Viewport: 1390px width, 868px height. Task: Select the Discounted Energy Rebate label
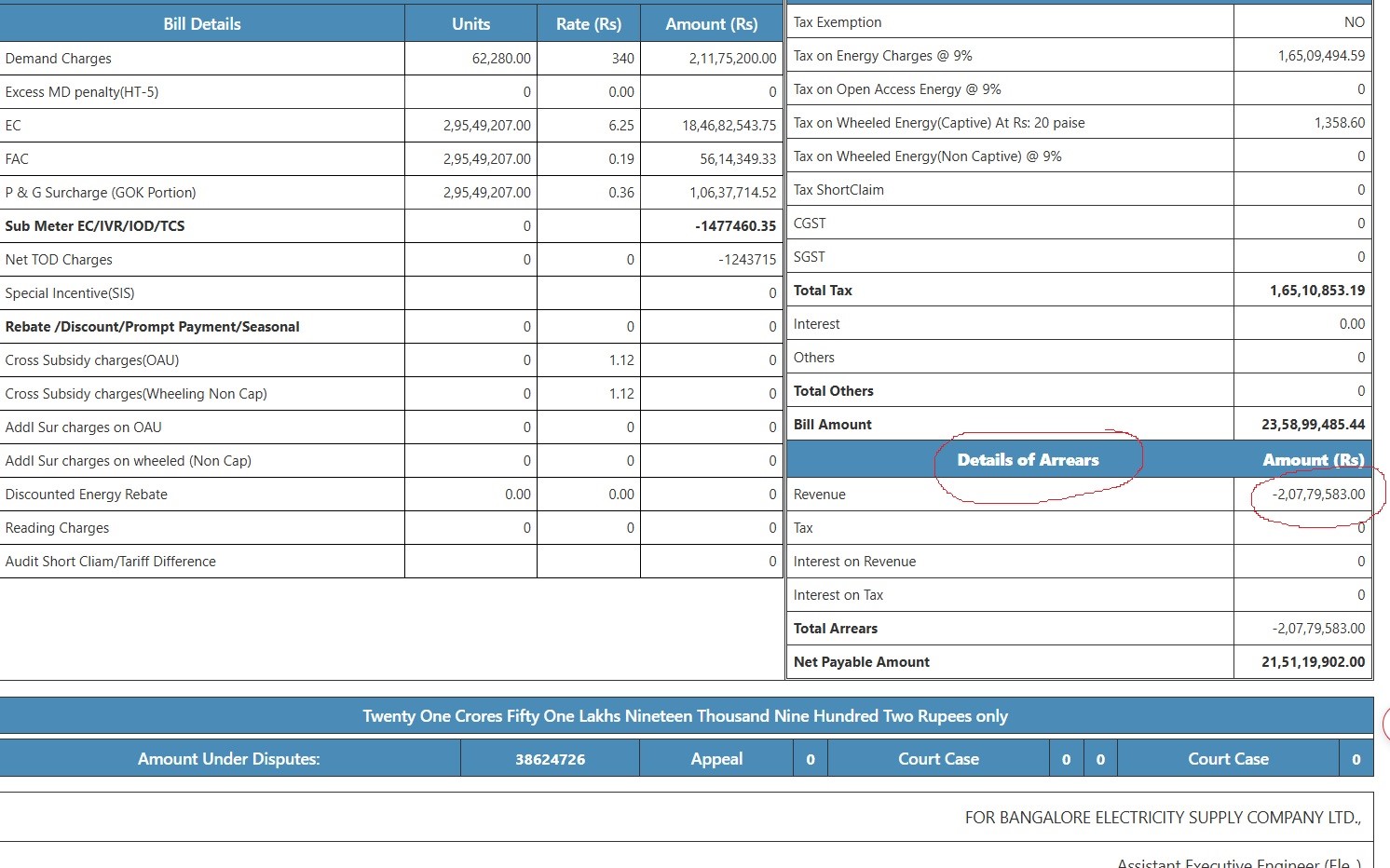point(87,495)
